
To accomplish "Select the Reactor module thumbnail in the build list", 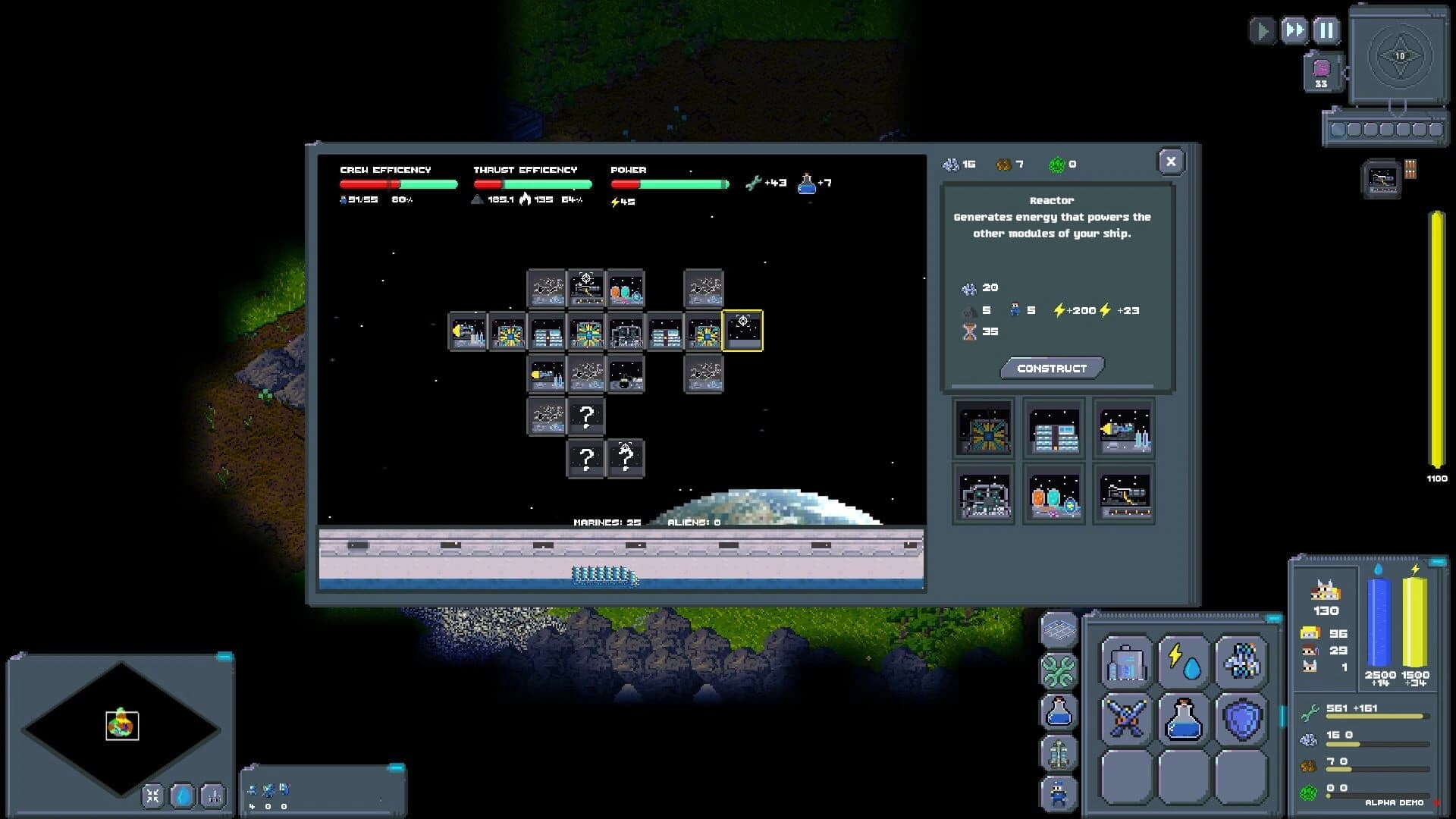I will tap(984, 429).
